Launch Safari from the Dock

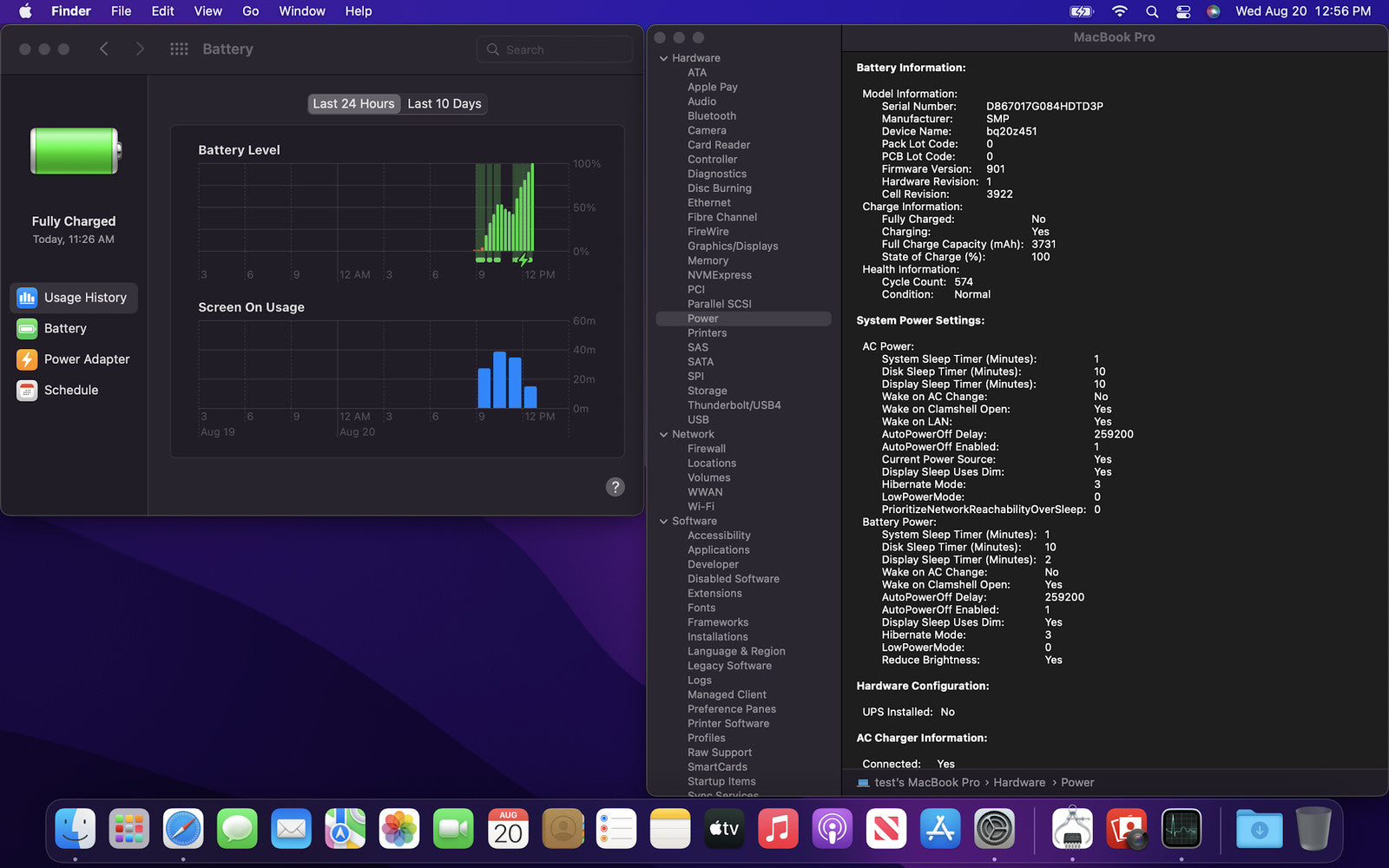183,830
